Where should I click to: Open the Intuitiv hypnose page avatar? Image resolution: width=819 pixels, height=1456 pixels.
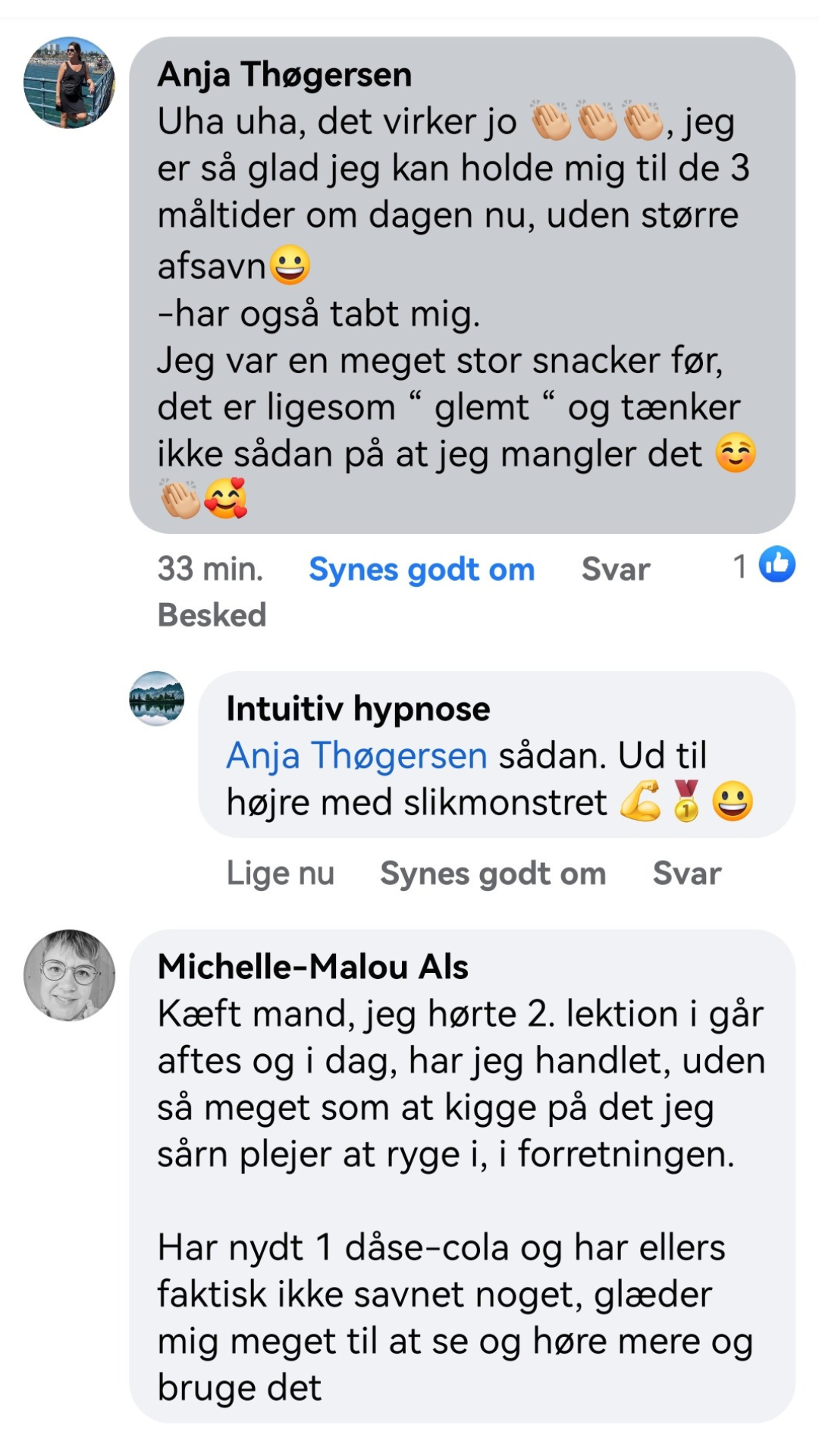click(156, 698)
